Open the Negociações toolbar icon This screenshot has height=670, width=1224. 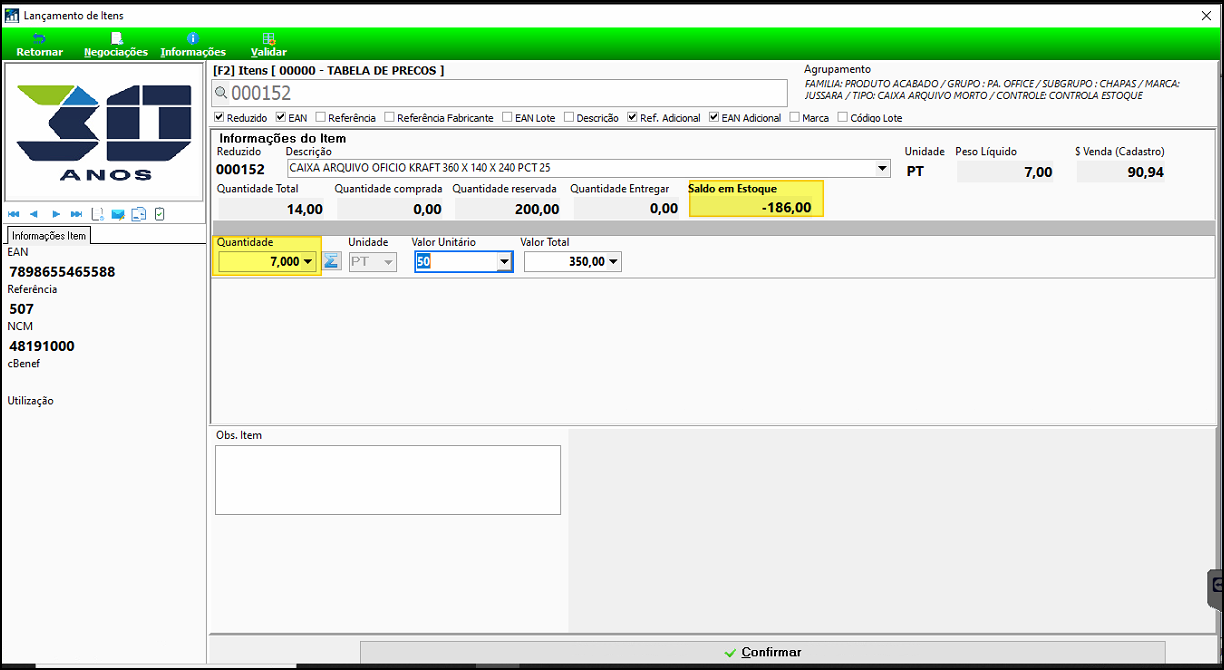click(116, 38)
